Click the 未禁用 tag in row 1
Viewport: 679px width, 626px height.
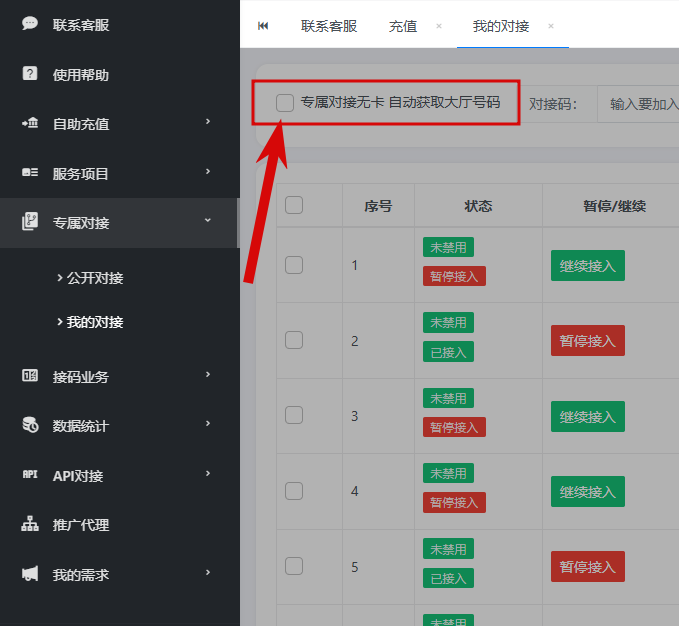[x=448, y=247]
